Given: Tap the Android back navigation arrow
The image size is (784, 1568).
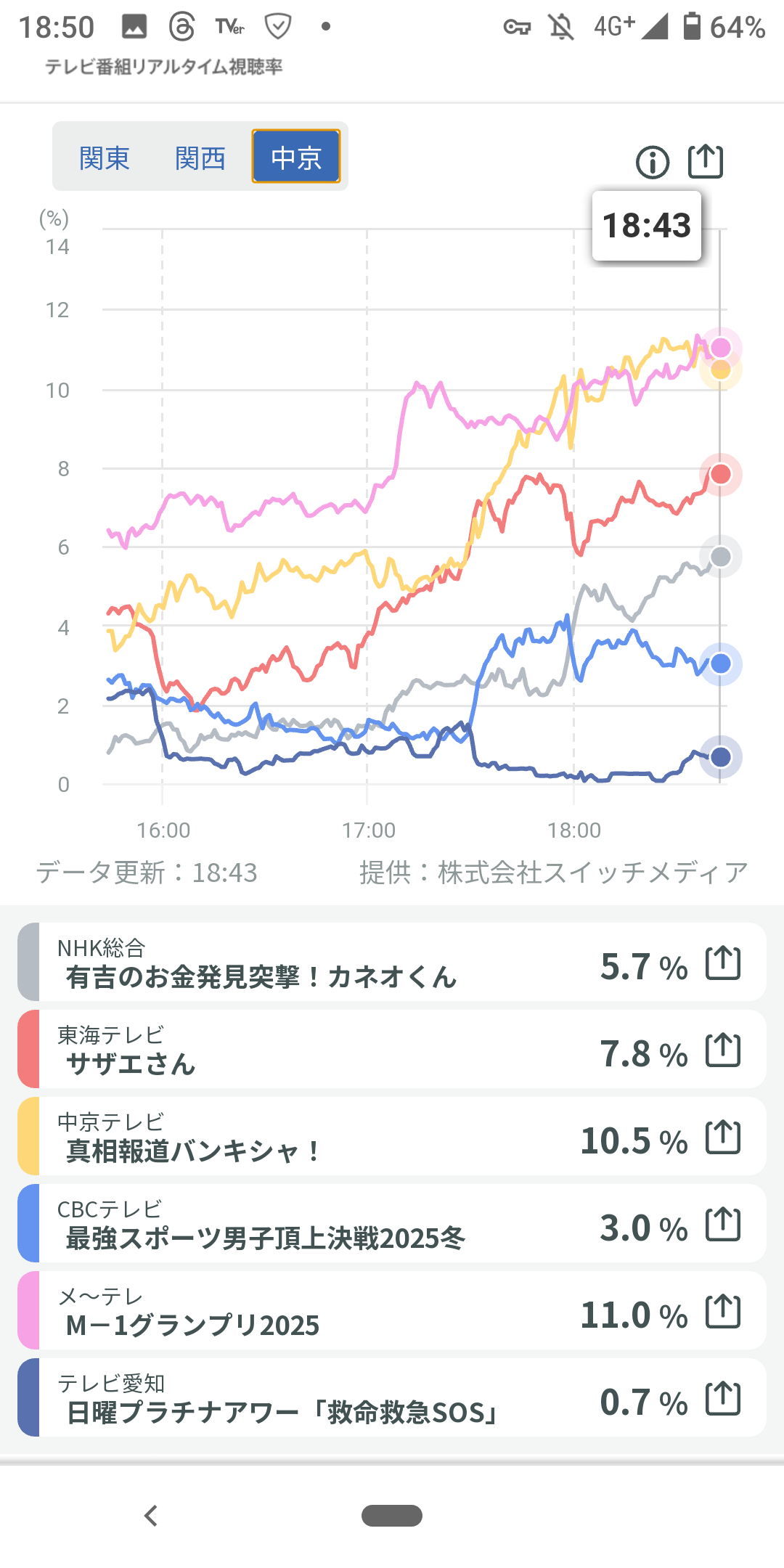Looking at the screenshot, I should pyautogui.click(x=151, y=1516).
